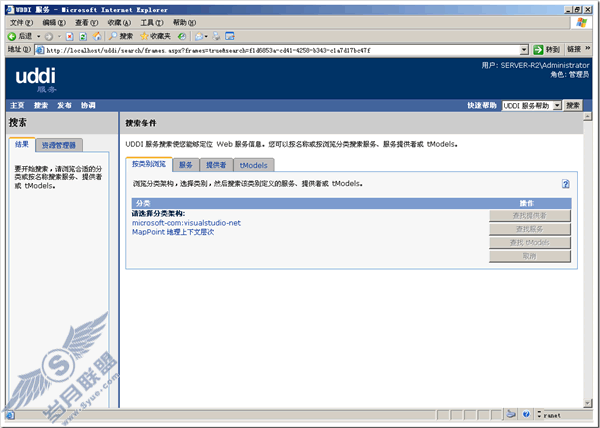Screen dimensions: 600x428
Task: Open the Mail envelope icon
Action: click(x=199, y=37)
